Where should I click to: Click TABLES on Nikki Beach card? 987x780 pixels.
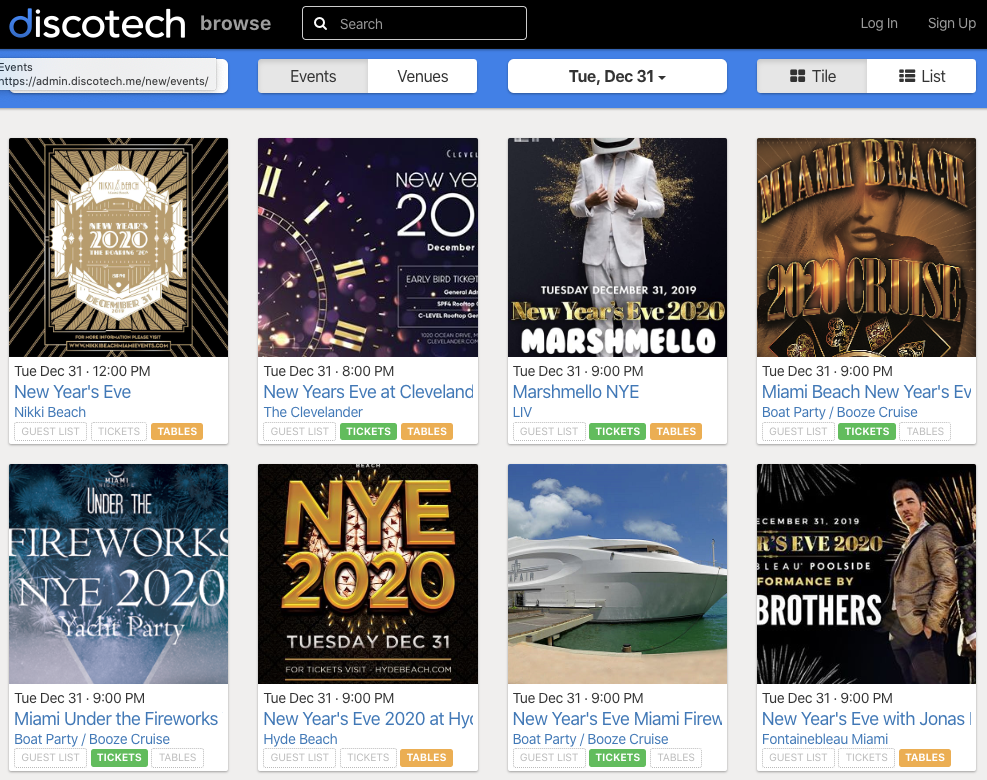pyautogui.click(x=177, y=431)
